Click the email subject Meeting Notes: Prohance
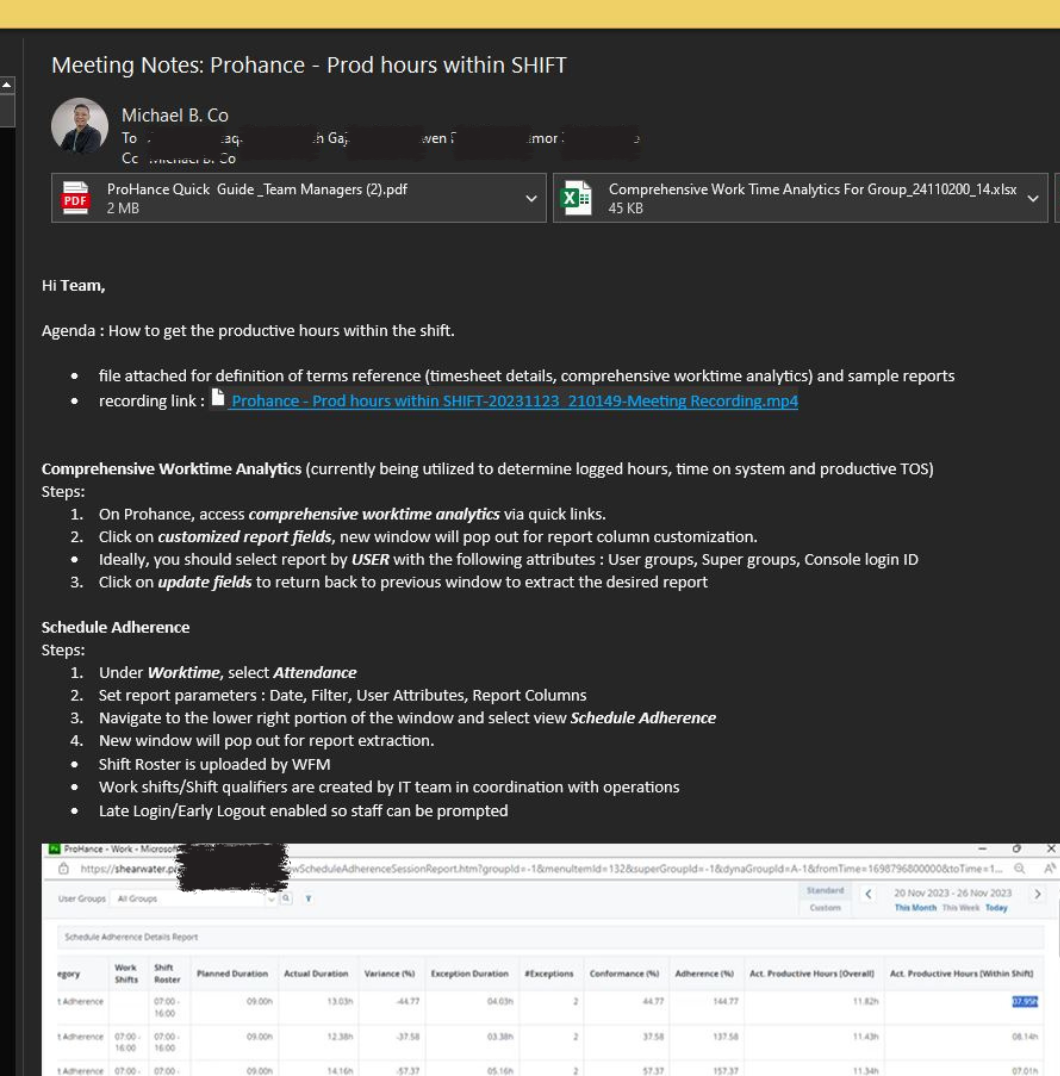The height and width of the screenshot is (1076, 1060). pyautogui.click(x=309, y=65)
